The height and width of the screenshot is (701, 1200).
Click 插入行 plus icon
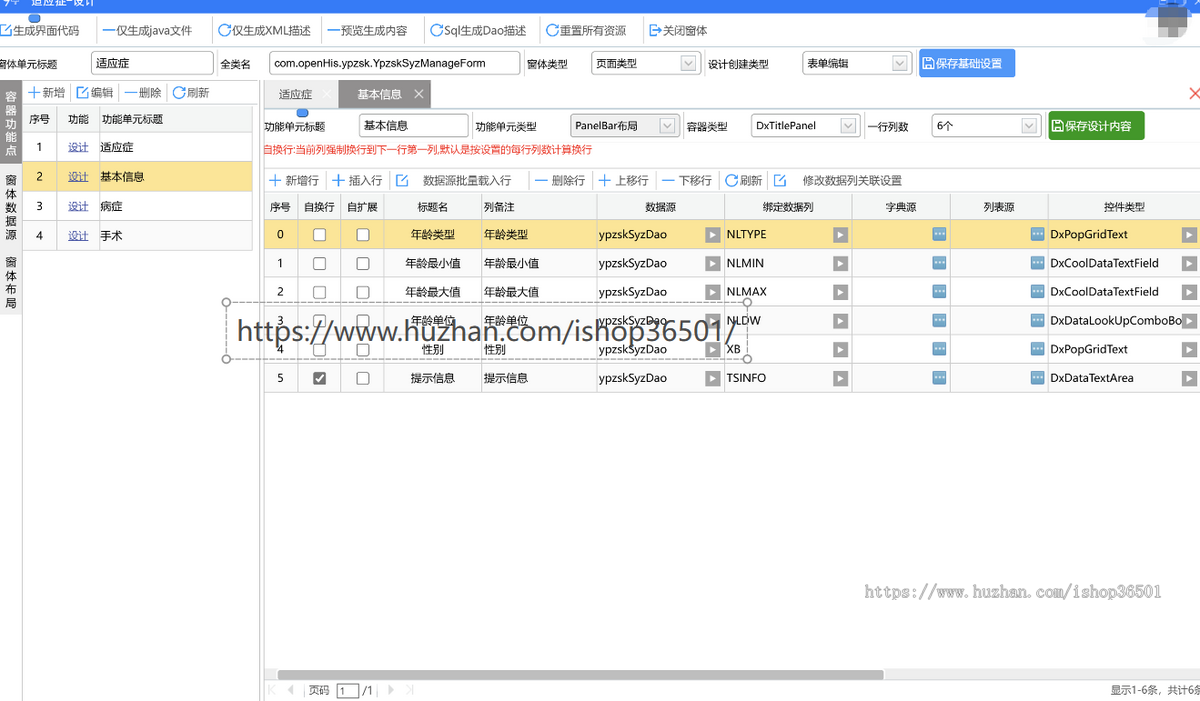[338, 181]
